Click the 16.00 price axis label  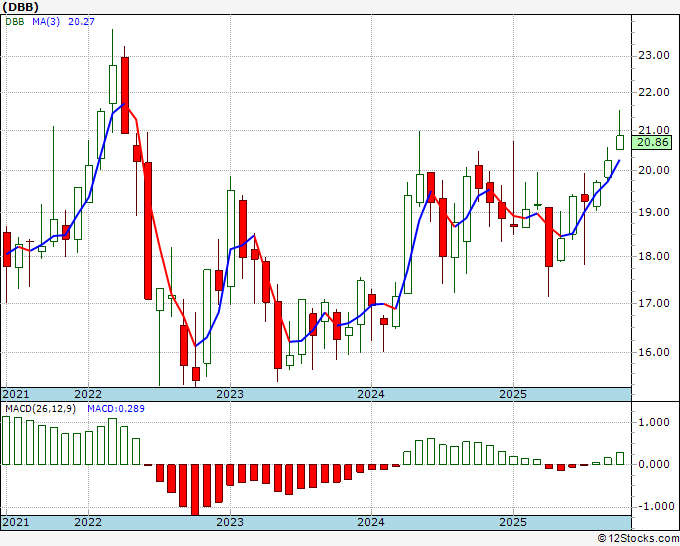click(654, 352)
